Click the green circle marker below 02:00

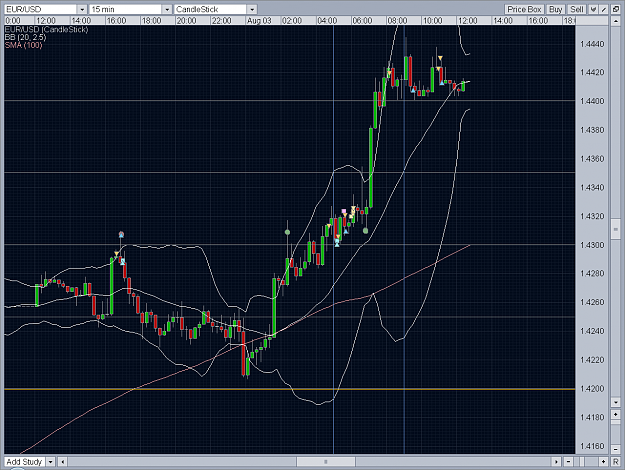tap(287, 232)
